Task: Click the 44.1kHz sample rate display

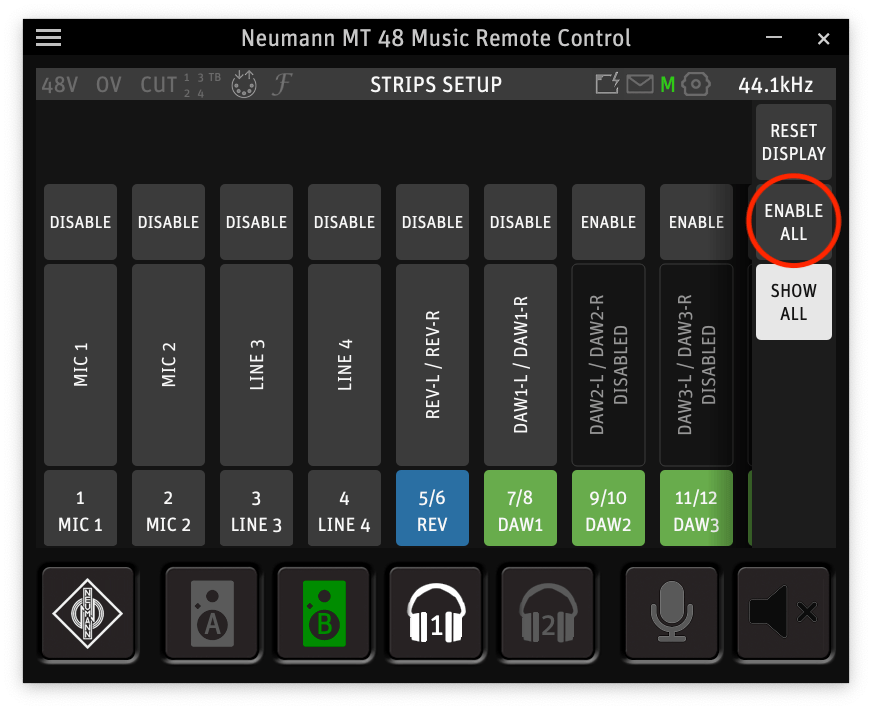Action: tap(775, 85)
